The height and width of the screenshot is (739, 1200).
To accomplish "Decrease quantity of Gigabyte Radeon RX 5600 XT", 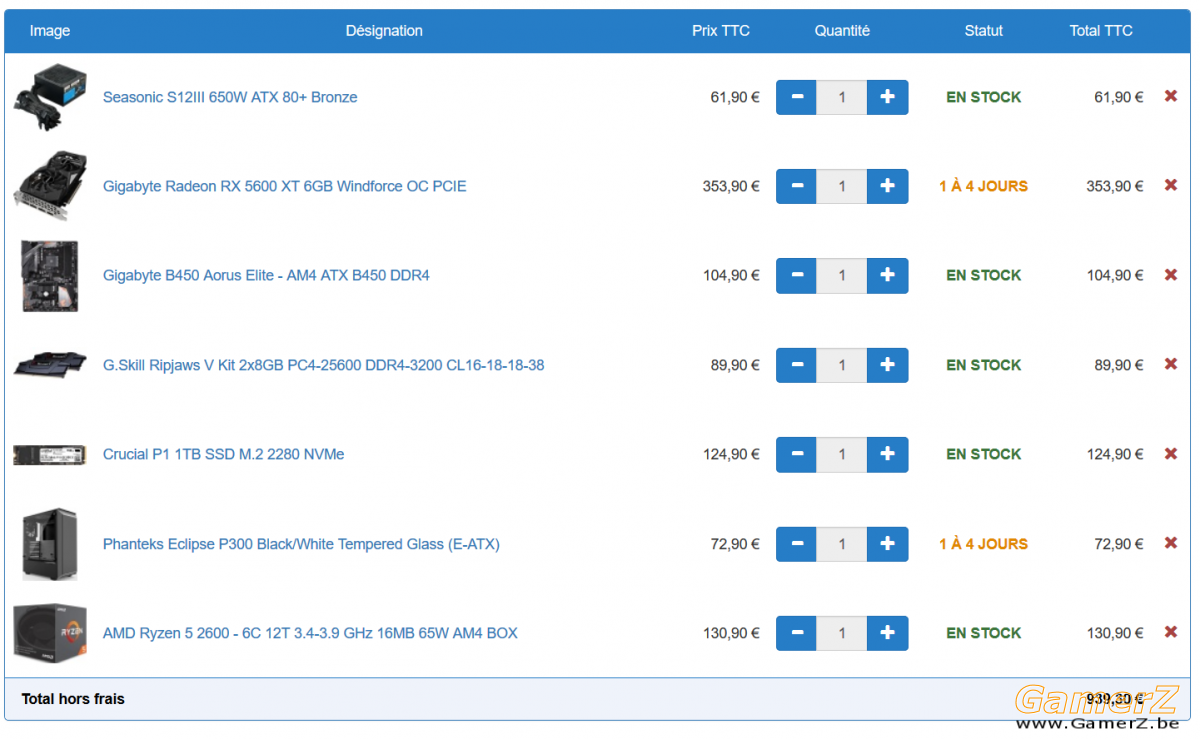I will click(x=797, y=186).
